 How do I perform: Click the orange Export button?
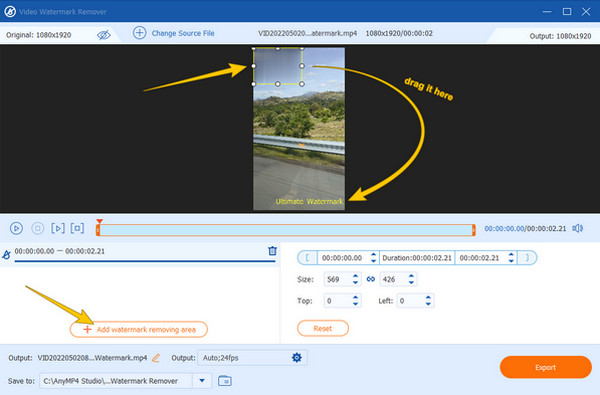546,367
